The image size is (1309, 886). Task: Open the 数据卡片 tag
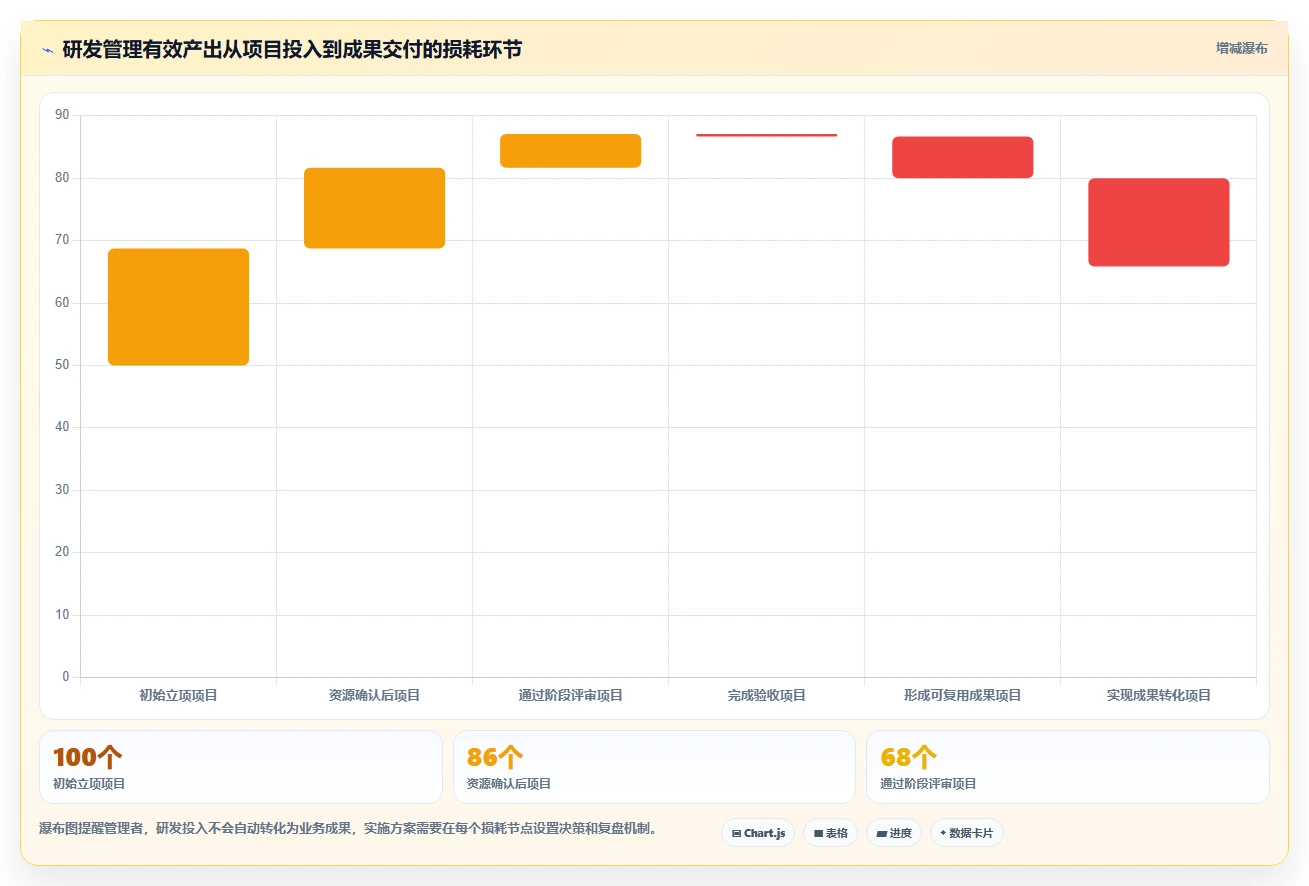tap(967, 833)
